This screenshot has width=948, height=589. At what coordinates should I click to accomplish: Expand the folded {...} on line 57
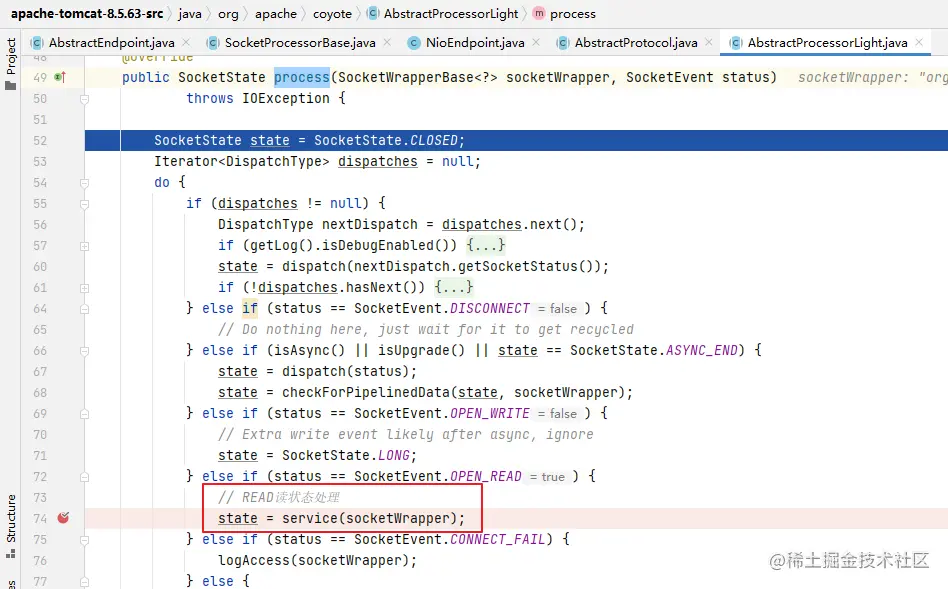[x=485, y=245]
